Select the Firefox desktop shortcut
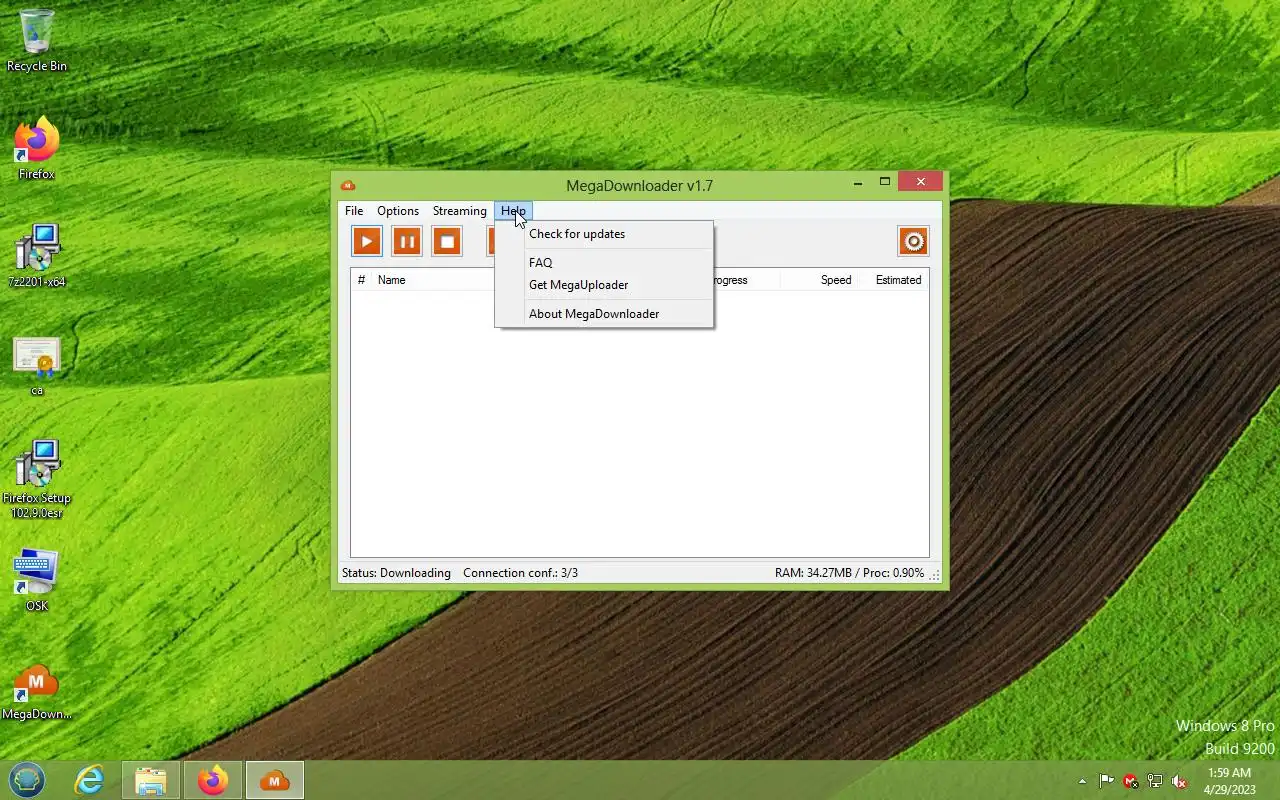The image size is (1280, 800). 37,149
